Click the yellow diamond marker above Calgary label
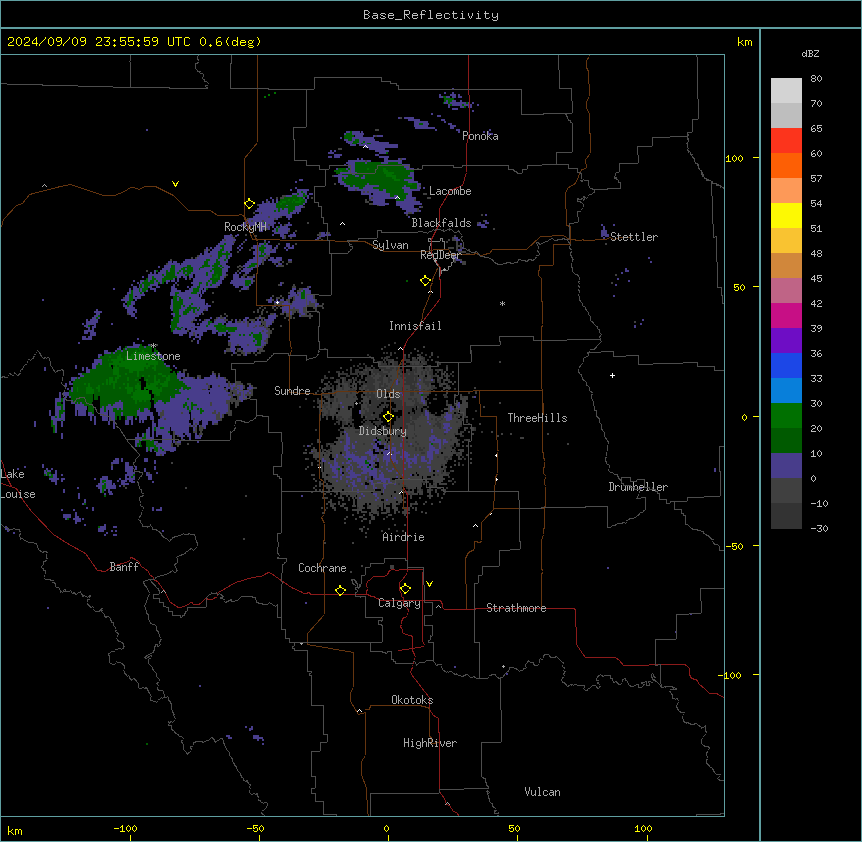Image resolution: width=862 pixels, height=842 pixels. [x=405, y=589]
